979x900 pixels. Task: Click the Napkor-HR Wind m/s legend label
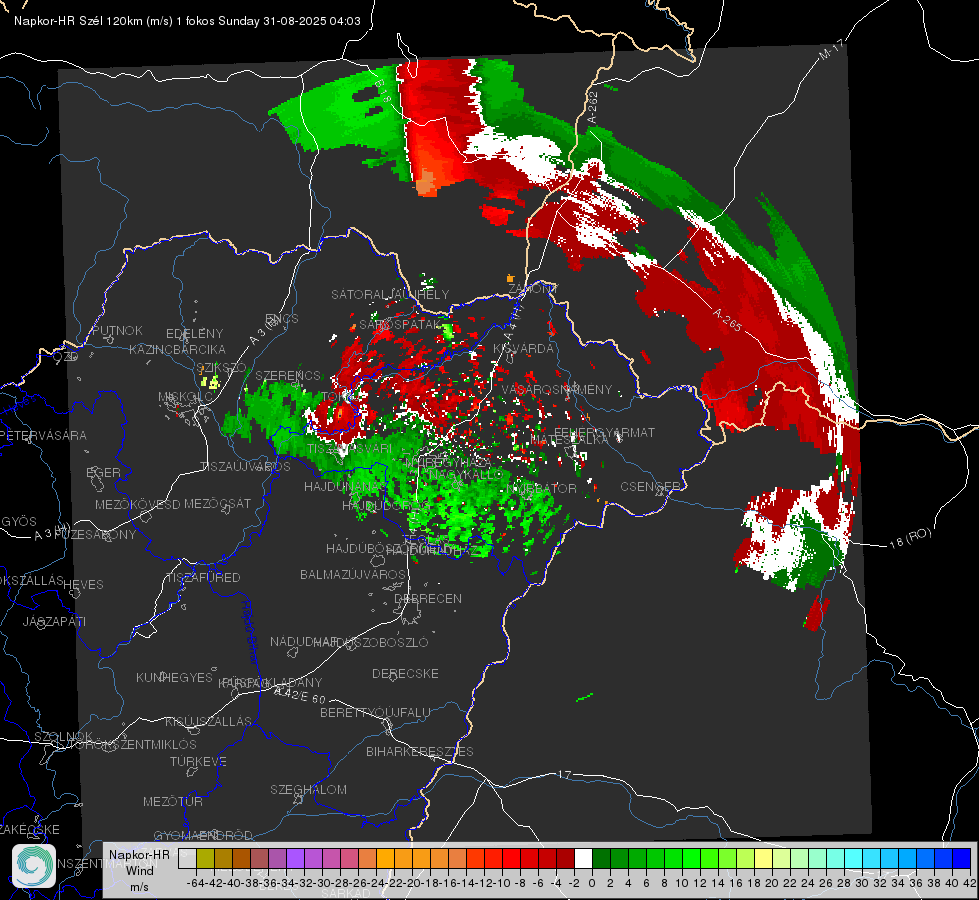[x=139, y=870]
